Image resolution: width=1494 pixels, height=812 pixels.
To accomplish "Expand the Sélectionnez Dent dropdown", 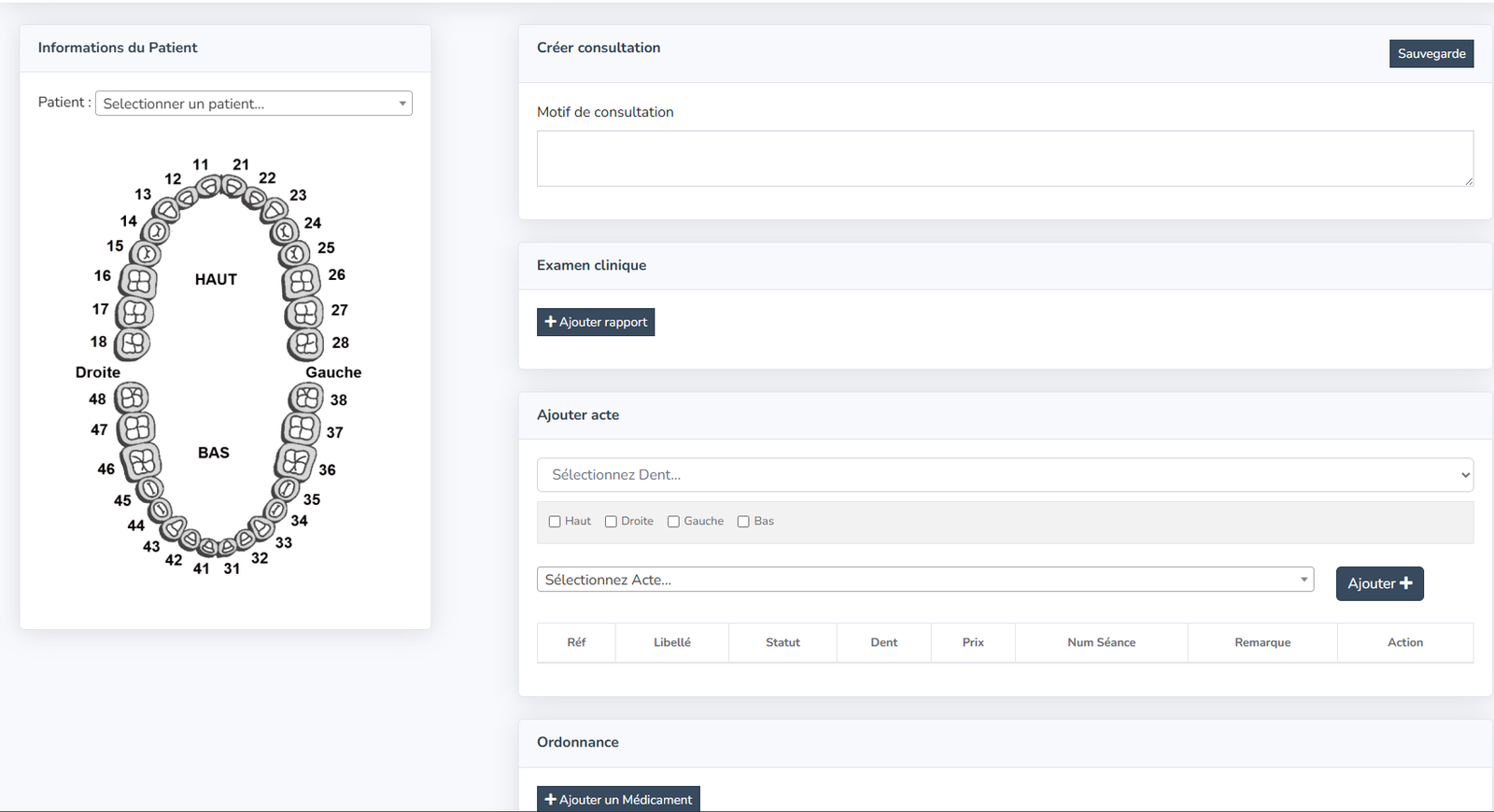I will pyautogui.click(x=1004, y=475).
